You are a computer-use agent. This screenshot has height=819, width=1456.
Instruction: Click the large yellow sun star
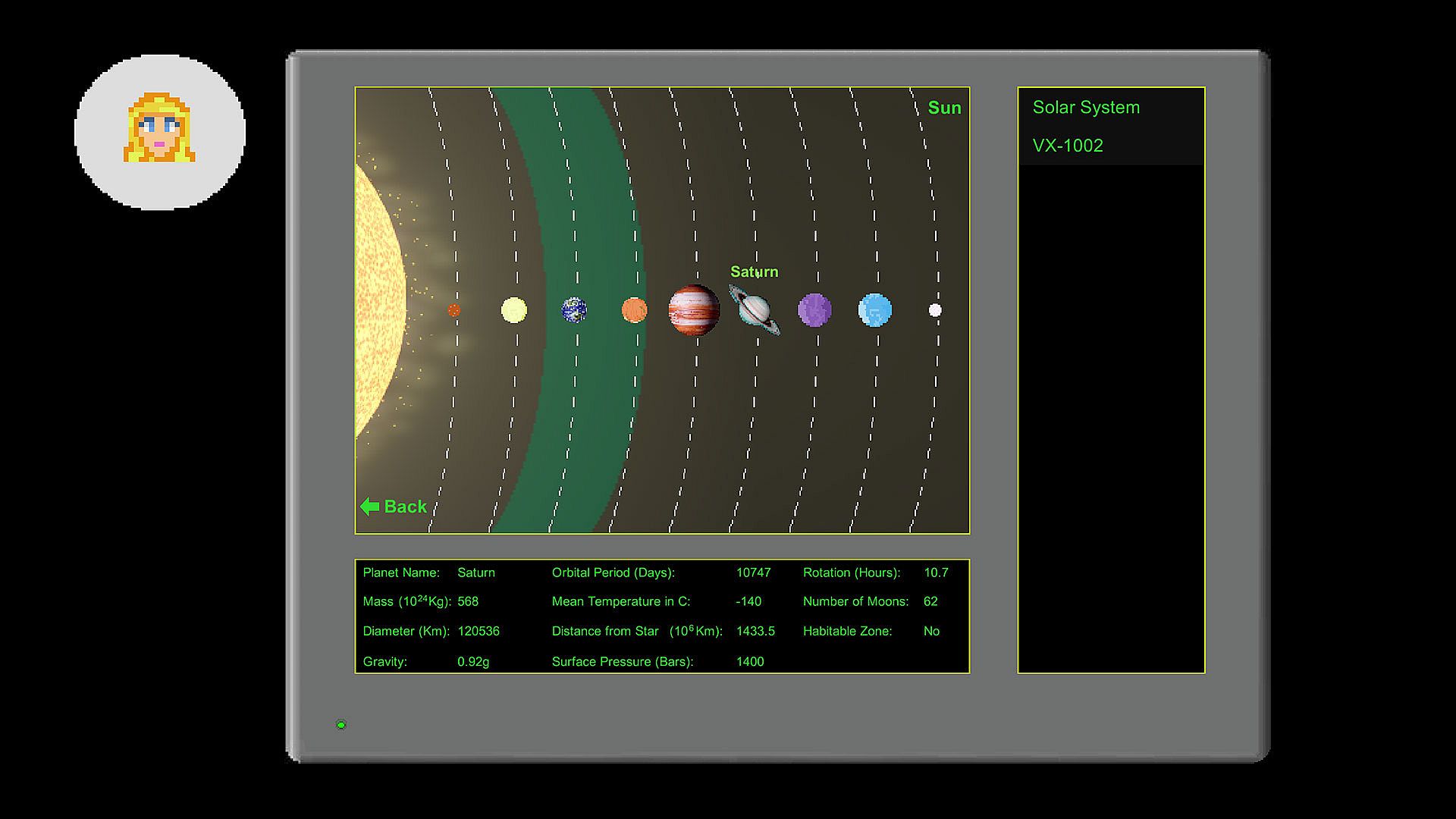[x=378, y=303]
